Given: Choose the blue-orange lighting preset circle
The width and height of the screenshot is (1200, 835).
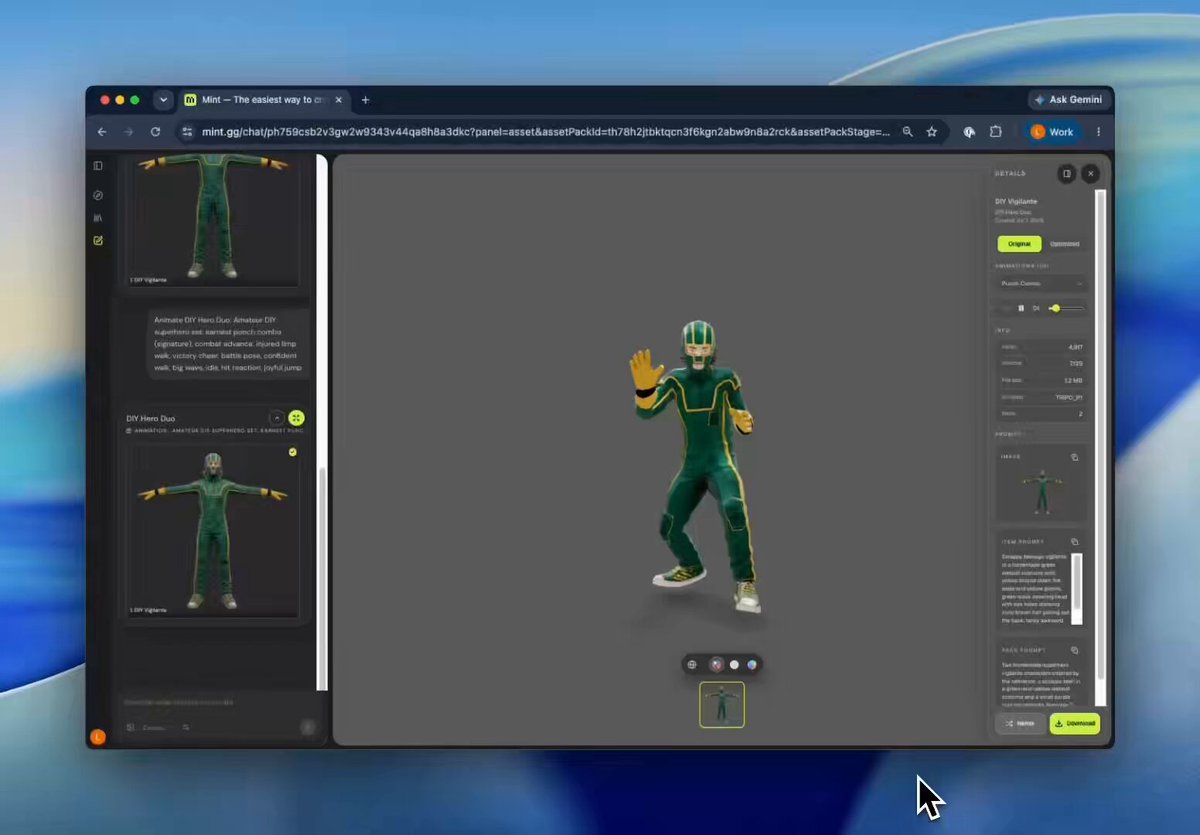Looking at the screenshot, I should tap(752, 664).
